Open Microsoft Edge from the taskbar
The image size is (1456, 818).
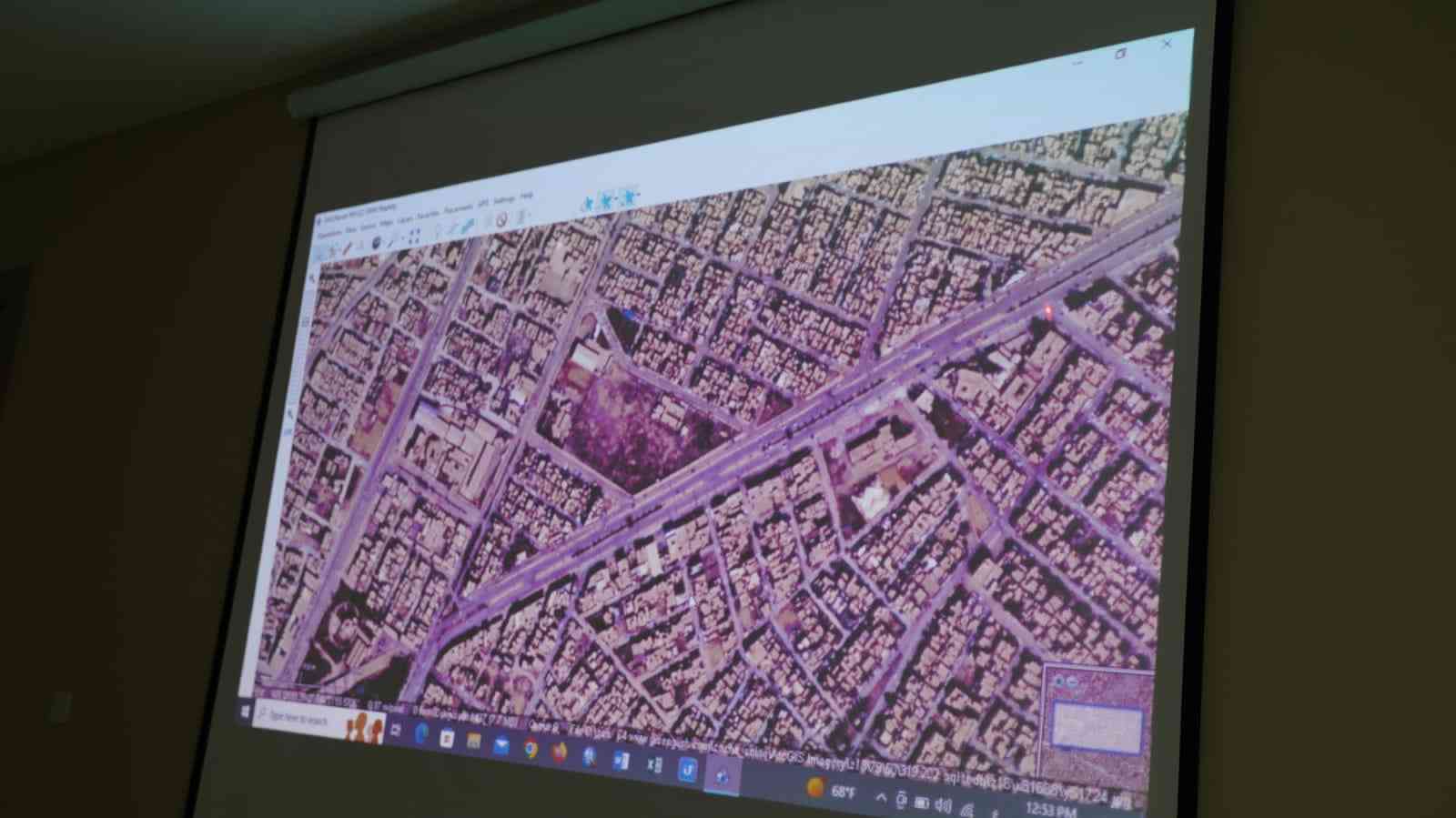pos(421,733)
